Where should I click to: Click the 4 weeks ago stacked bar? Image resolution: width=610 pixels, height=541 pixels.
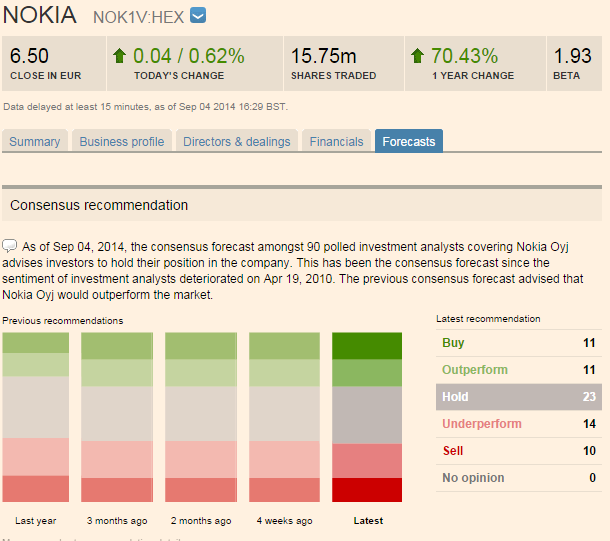[x=284, y=417]
